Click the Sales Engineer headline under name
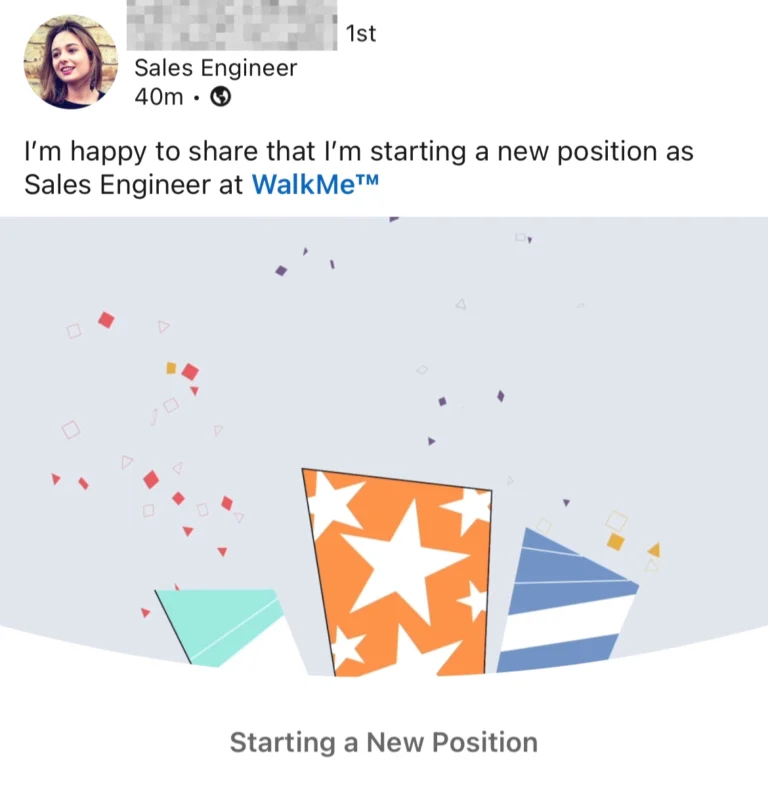The image size is (768, 805). click(x=216, y=68)
